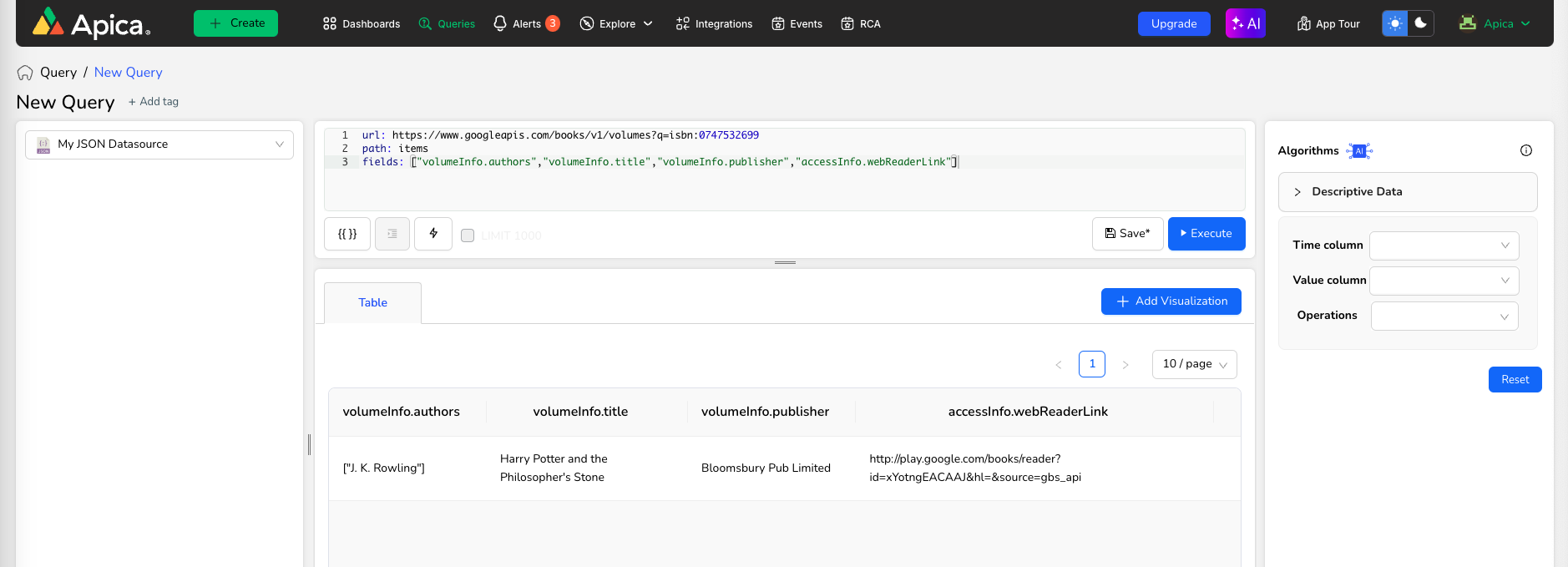Click the lightning bolt autocomplete button
This screenshot has width=1568, height=567.
coord(433,234)
